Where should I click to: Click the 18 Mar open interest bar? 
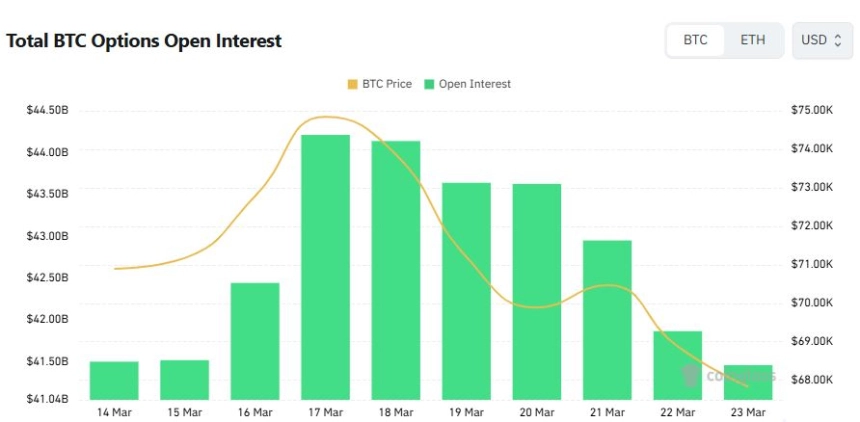point(396,270)
